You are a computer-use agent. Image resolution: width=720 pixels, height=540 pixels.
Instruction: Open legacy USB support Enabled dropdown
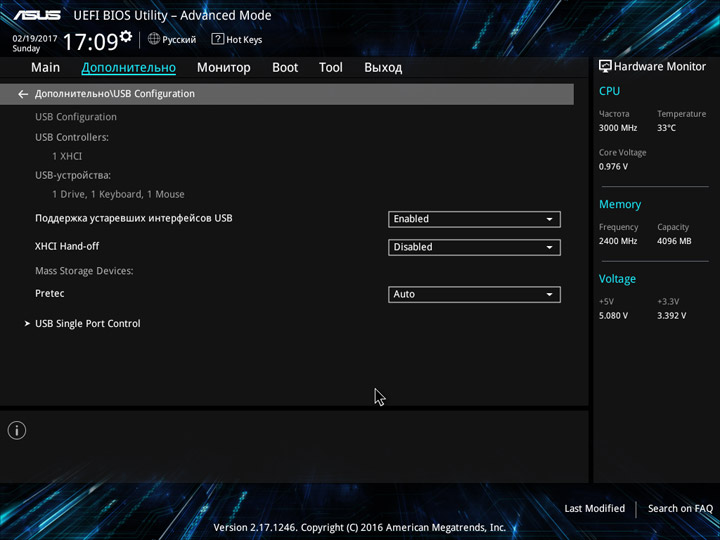(474, 219)
